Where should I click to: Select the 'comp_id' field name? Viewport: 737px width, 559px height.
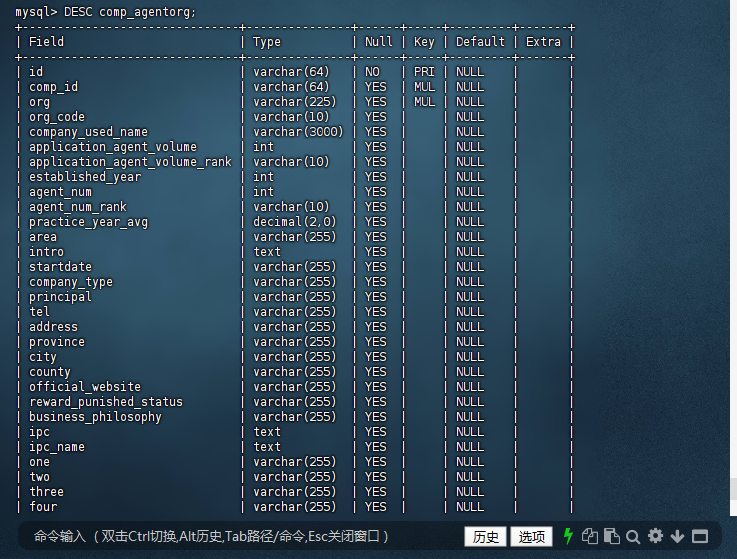54,87
